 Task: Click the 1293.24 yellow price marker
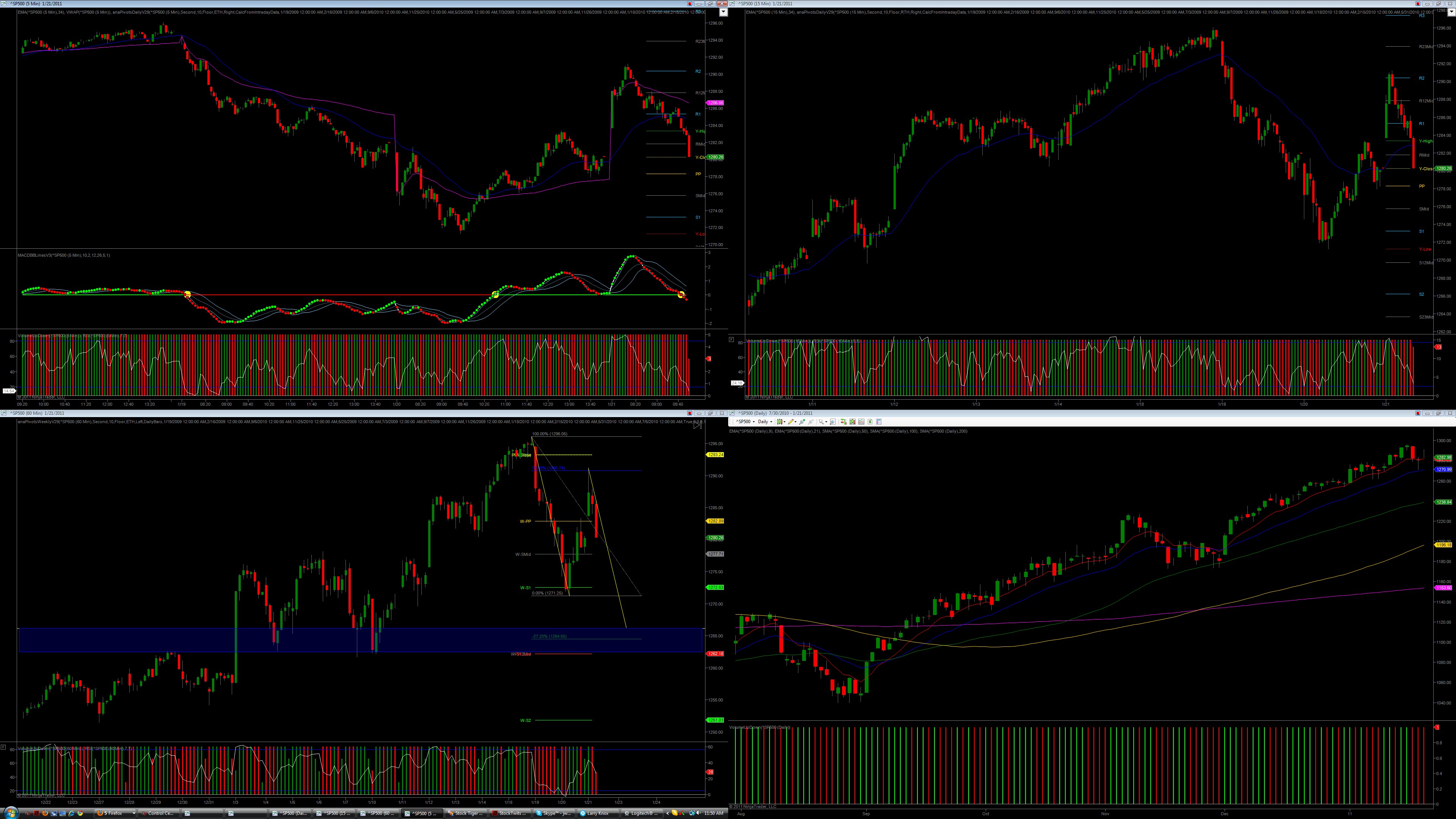[716, 455]
